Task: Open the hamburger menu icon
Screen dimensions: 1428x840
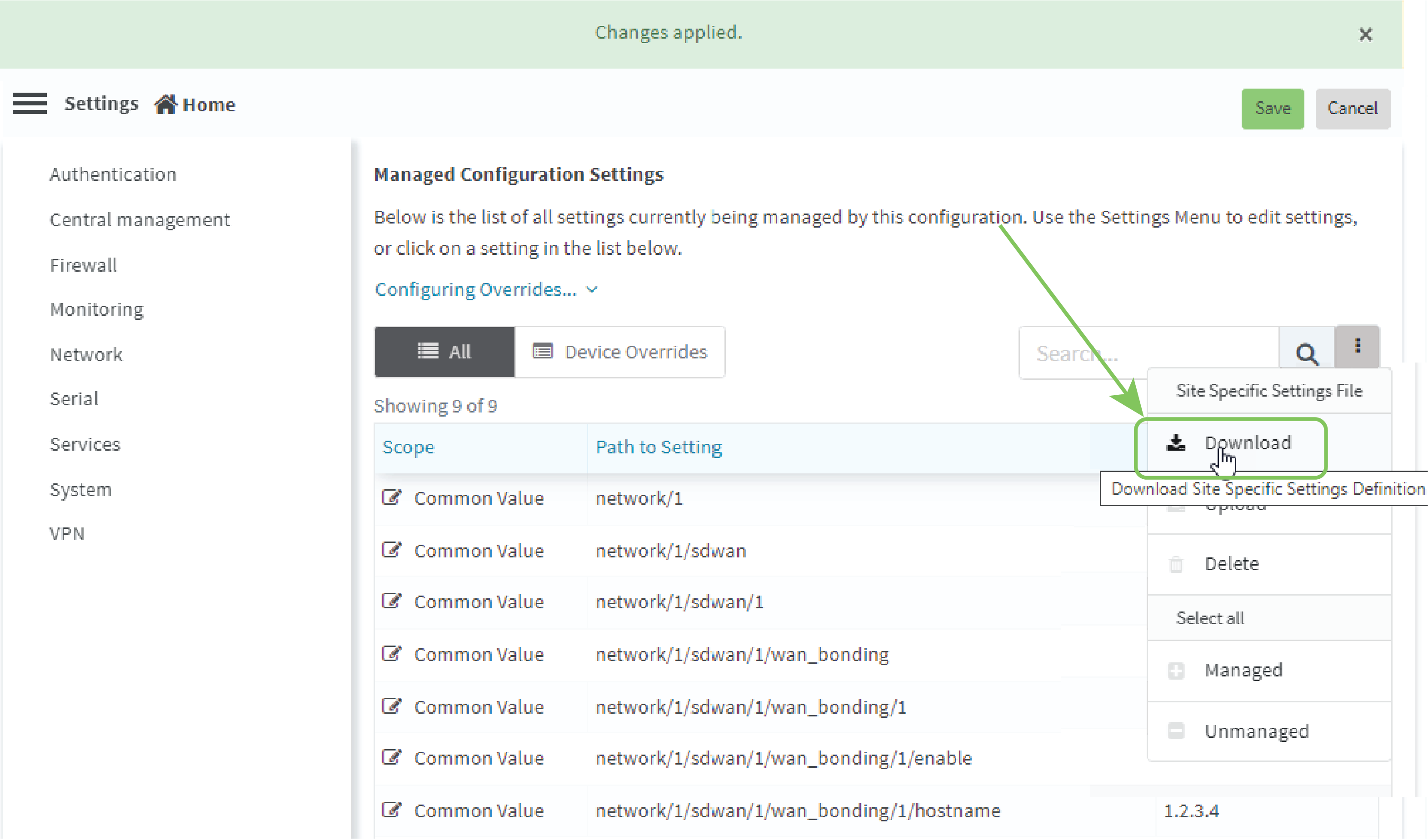Action: click(x=30, y=104)
